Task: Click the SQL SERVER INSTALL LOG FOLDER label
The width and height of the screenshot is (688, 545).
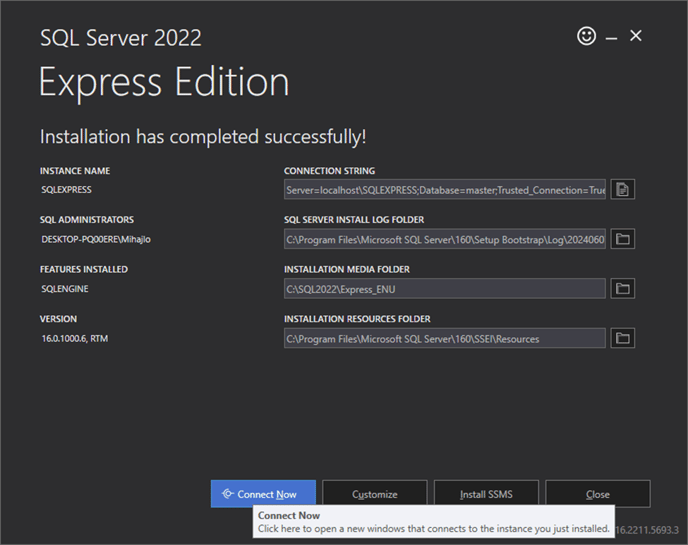Action: click(354, 219)
